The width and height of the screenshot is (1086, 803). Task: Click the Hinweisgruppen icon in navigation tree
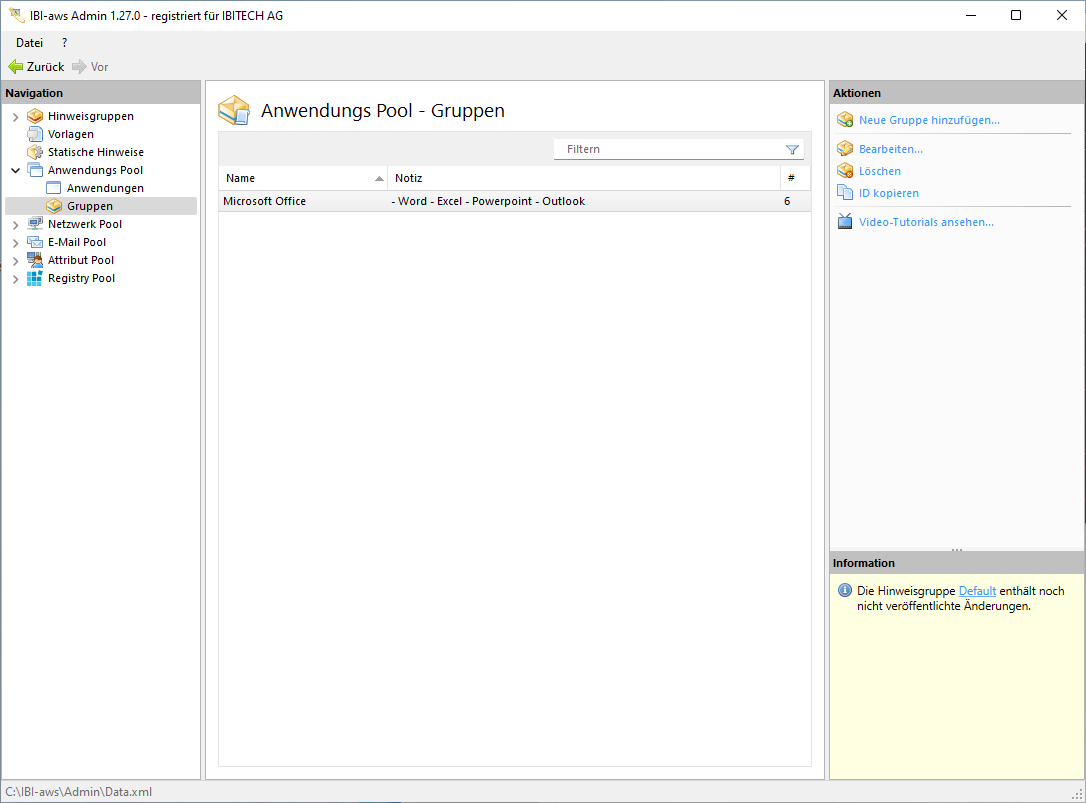click(x=35, y=116)
